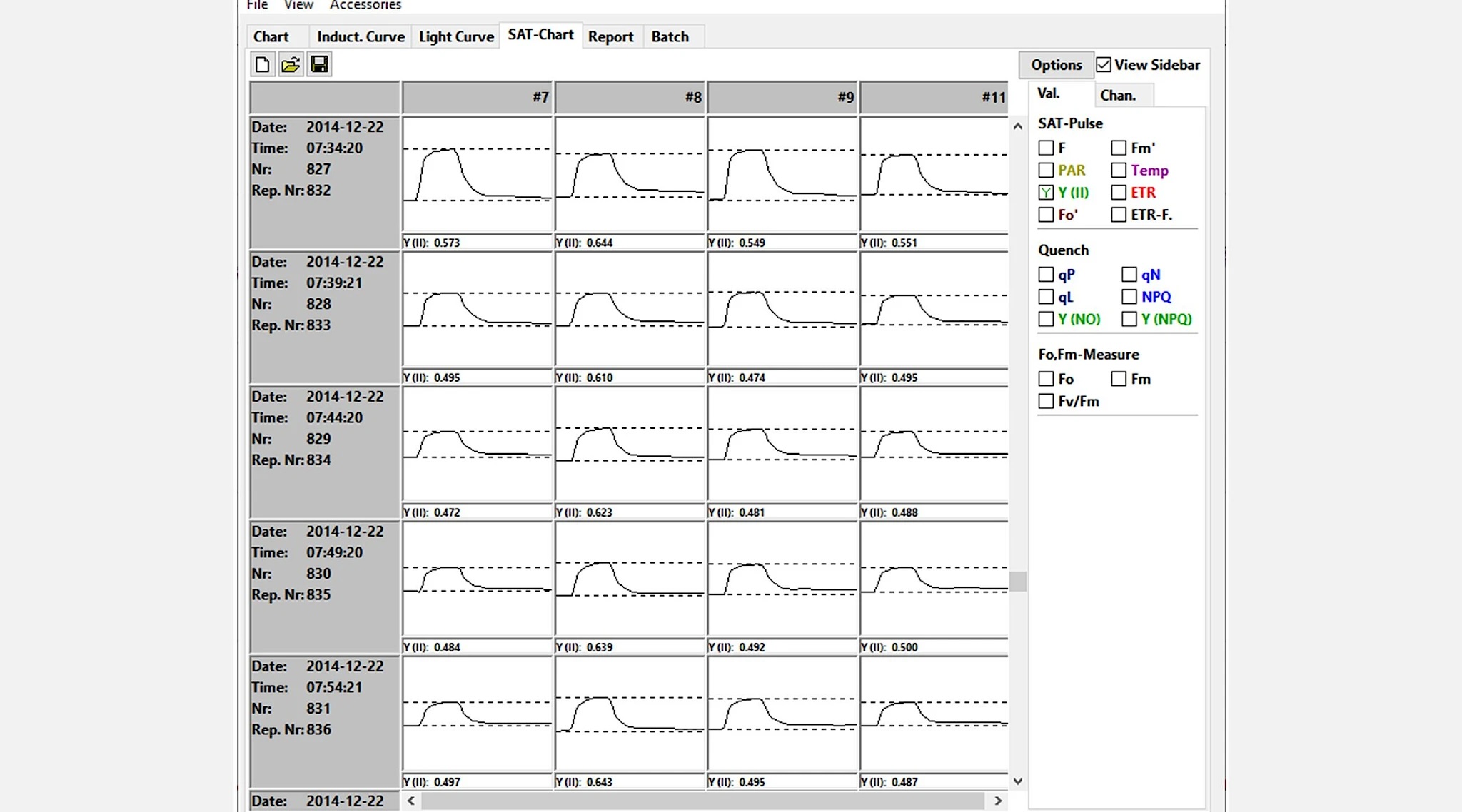1462x812 pixels.
Task: Enable the qP checkbox
Action: pos(1046,274)
